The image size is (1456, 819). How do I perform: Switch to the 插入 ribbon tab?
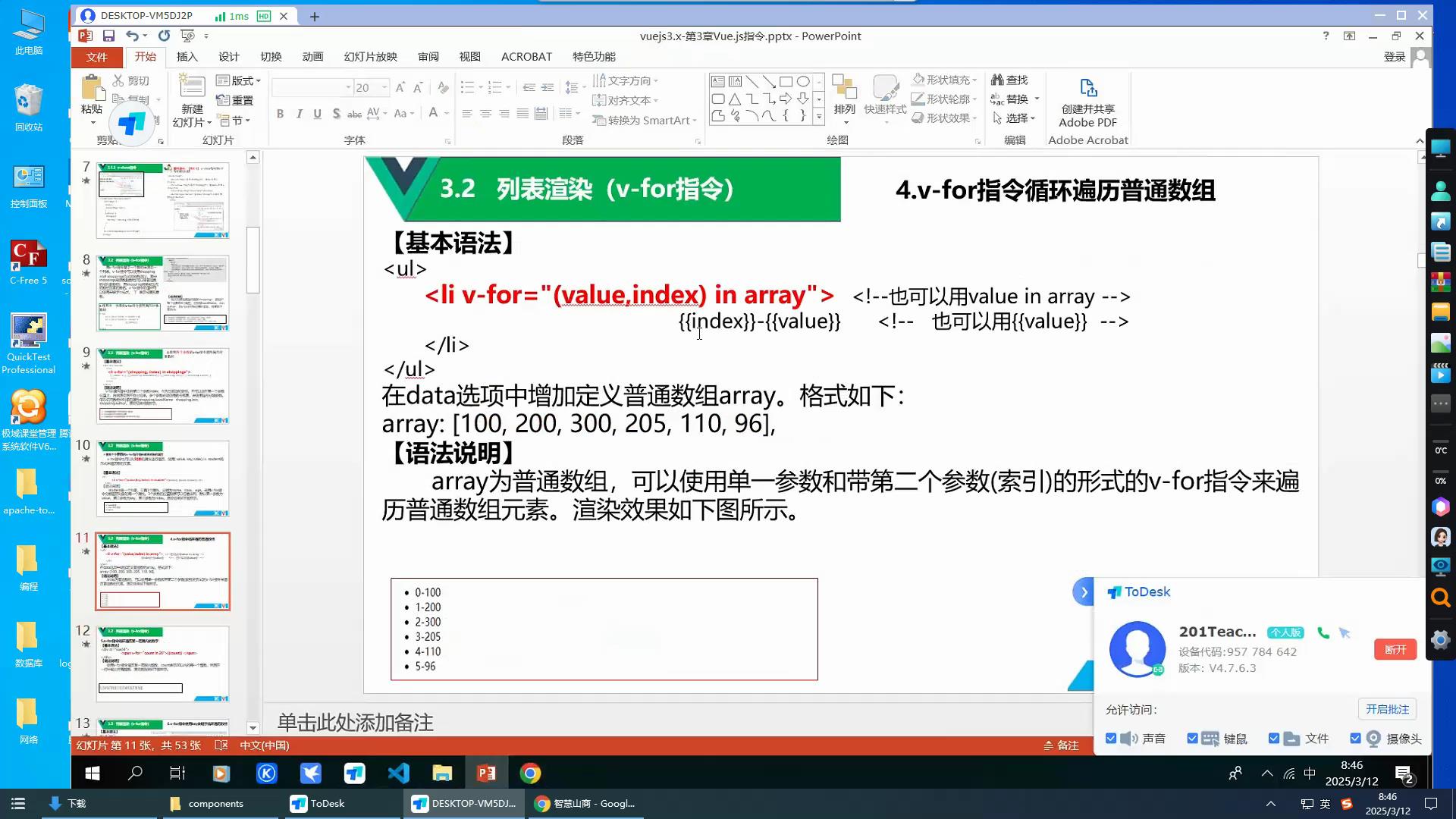pos(187,57)
